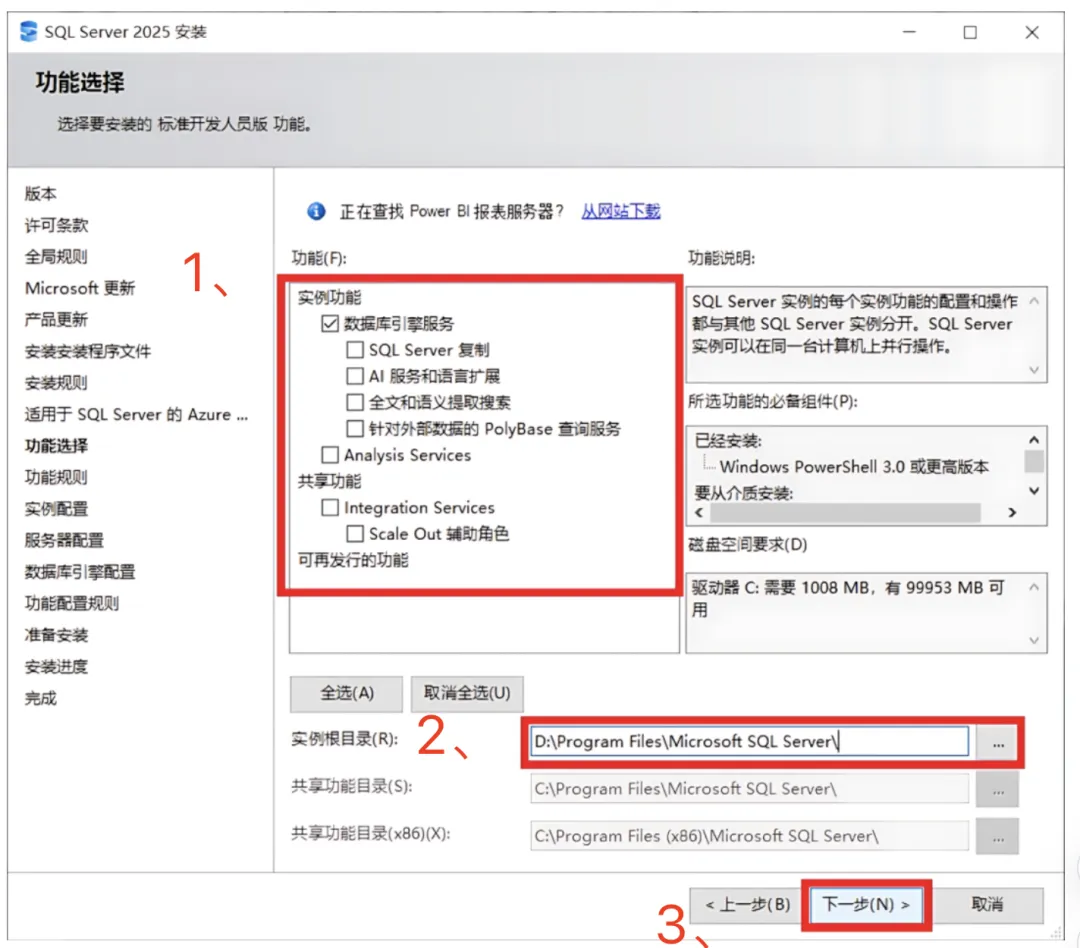Image resolution: width=1080 pixels, height=948 pixels.
Task: Select the 准备安装 sidebar step
Action: pyautogui.click(x=56, y=635)
